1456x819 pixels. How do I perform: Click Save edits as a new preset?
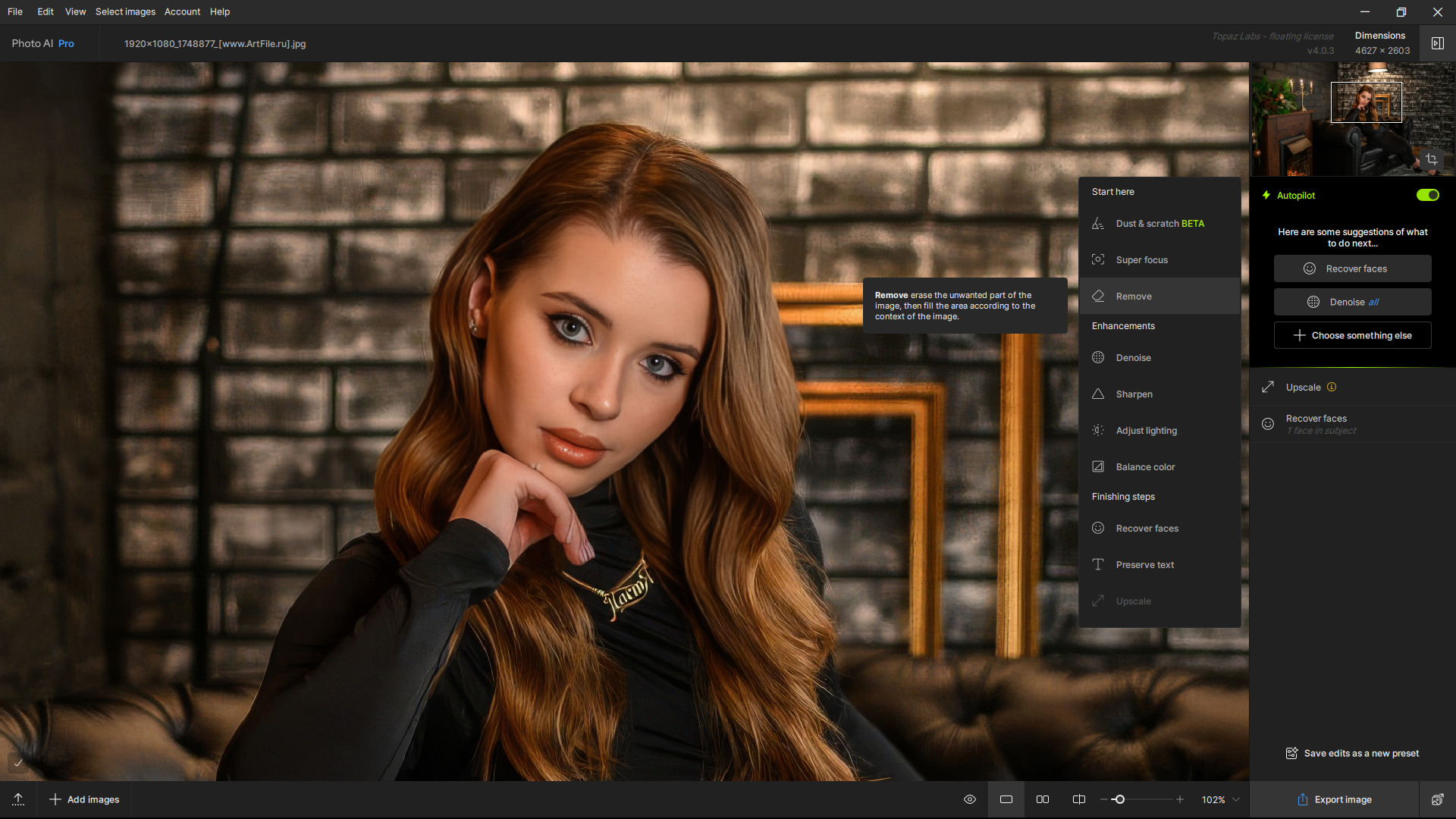(1352, 753)
